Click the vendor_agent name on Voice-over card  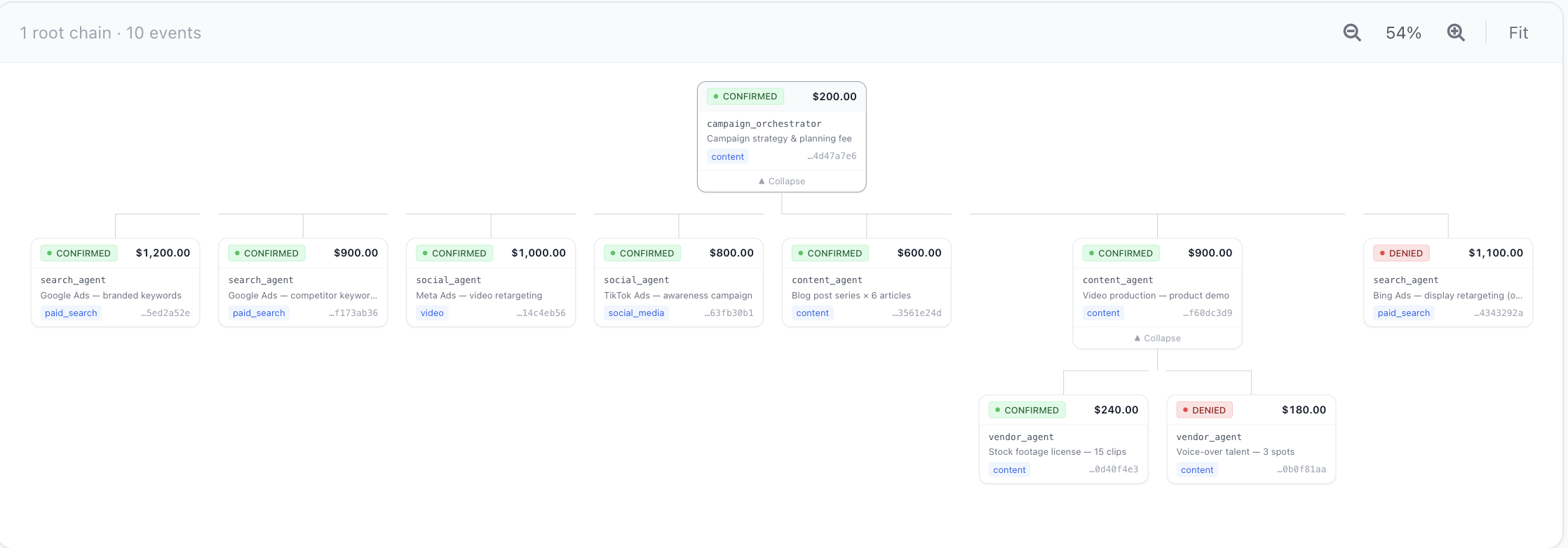point(1209,437)
